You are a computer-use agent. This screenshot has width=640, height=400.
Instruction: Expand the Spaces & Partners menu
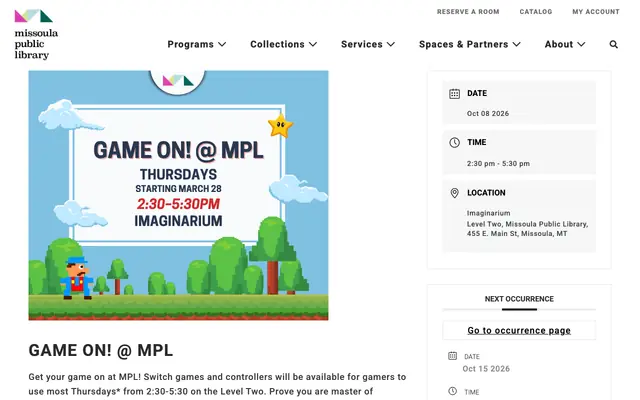pyautogui.click(x=470, y=44)
